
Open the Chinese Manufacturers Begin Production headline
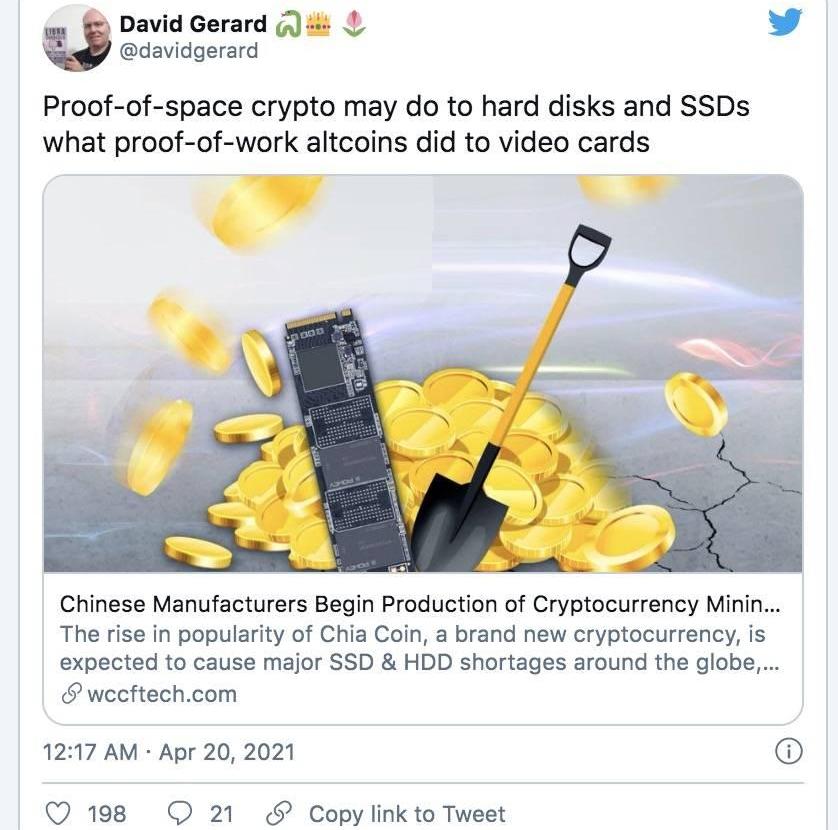click(x=420, y=604)
